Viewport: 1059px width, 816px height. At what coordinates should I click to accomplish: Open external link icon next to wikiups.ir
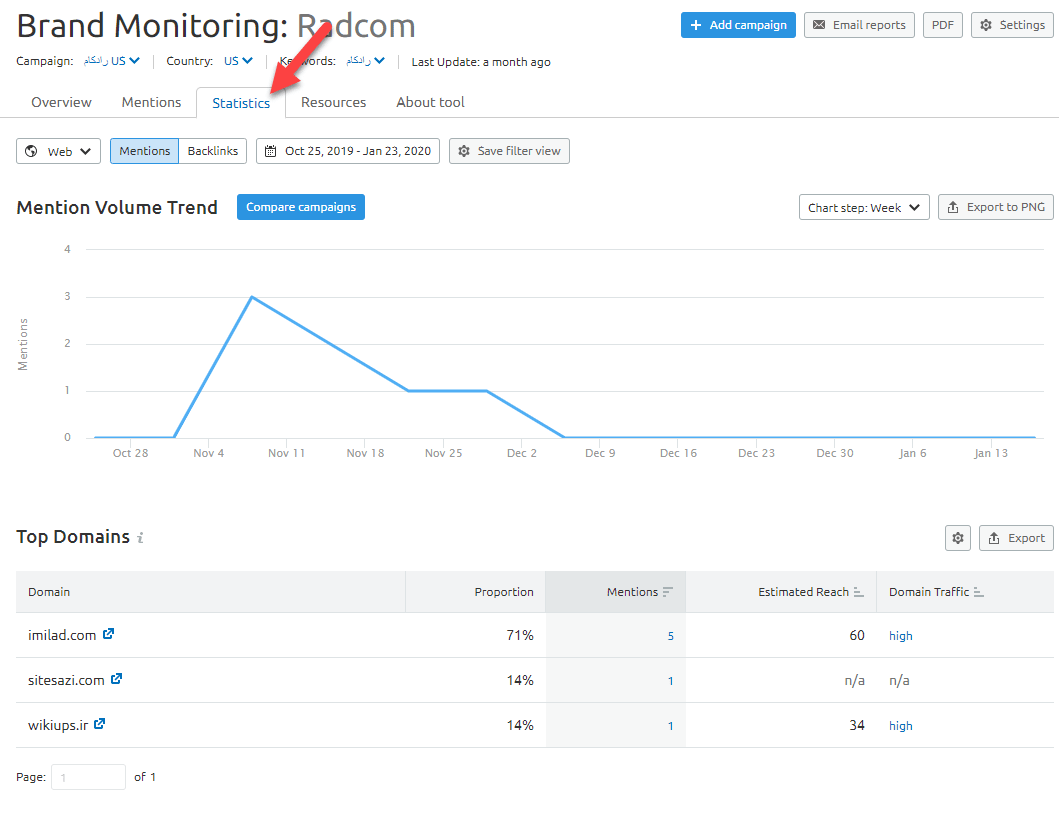(x=100, y=724)
